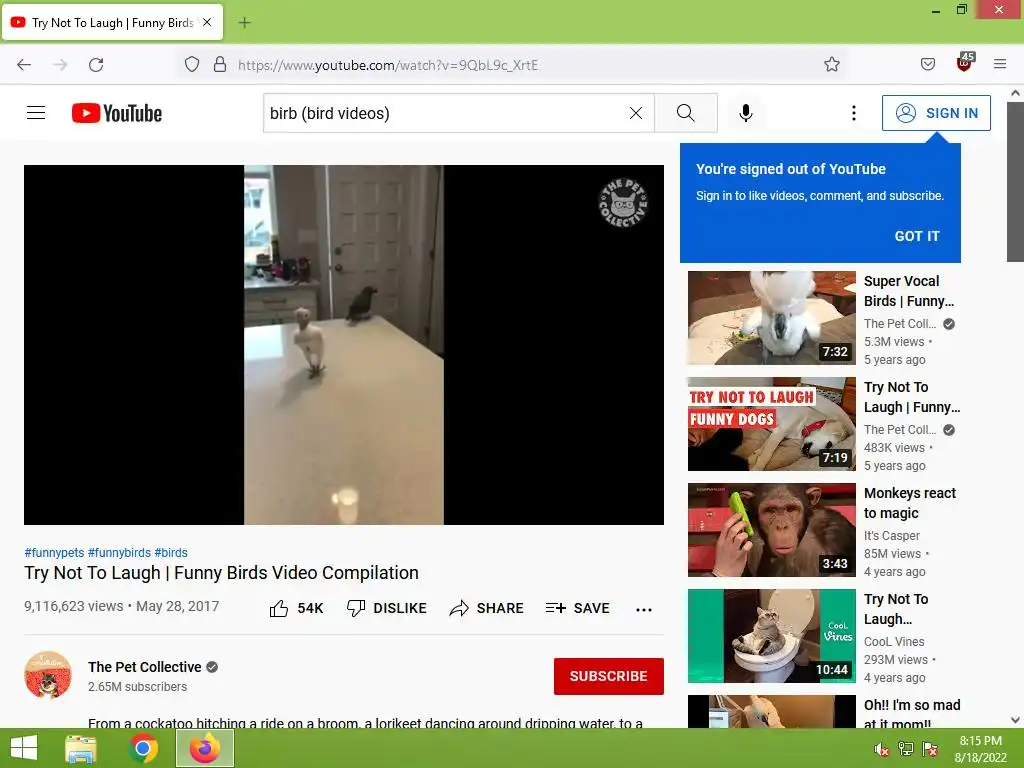Share the video using the arrow icon
1024x768 pixels.
[459, 608]
